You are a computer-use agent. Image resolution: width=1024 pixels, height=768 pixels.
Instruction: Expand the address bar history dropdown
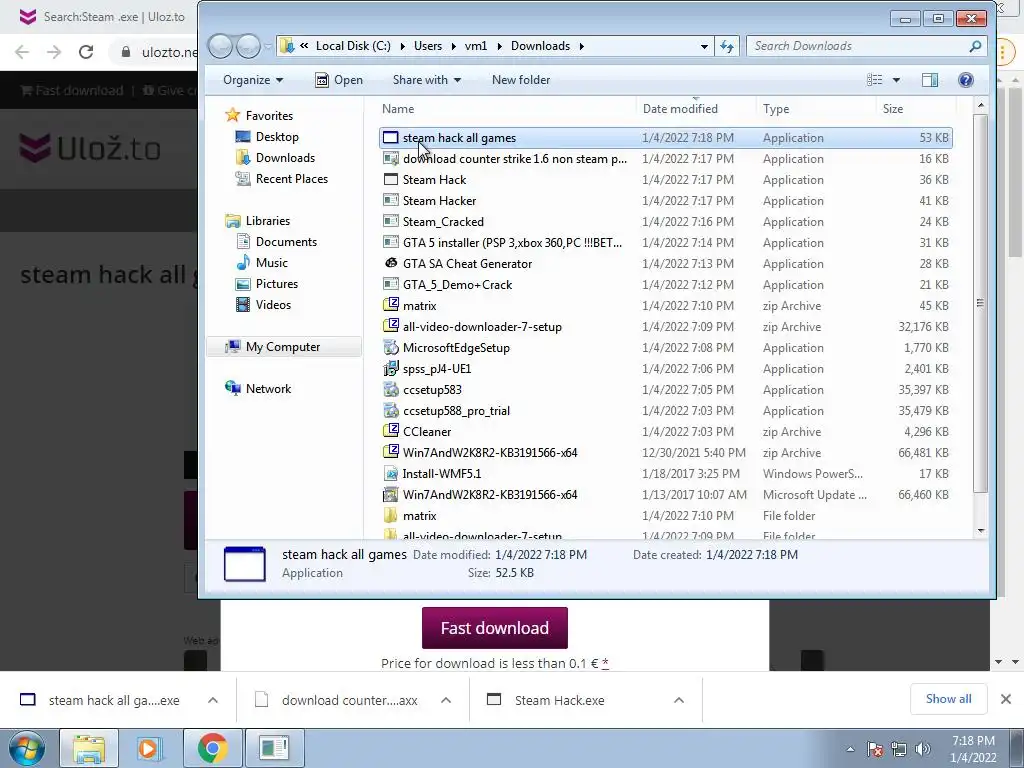[704, 46]
